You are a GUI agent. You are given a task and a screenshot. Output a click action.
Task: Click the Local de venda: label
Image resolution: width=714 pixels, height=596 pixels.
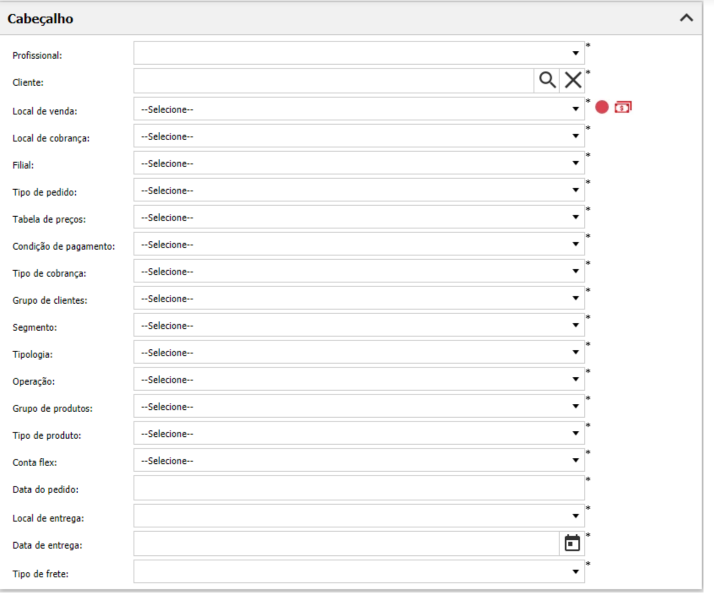click(x=45, y=111)
